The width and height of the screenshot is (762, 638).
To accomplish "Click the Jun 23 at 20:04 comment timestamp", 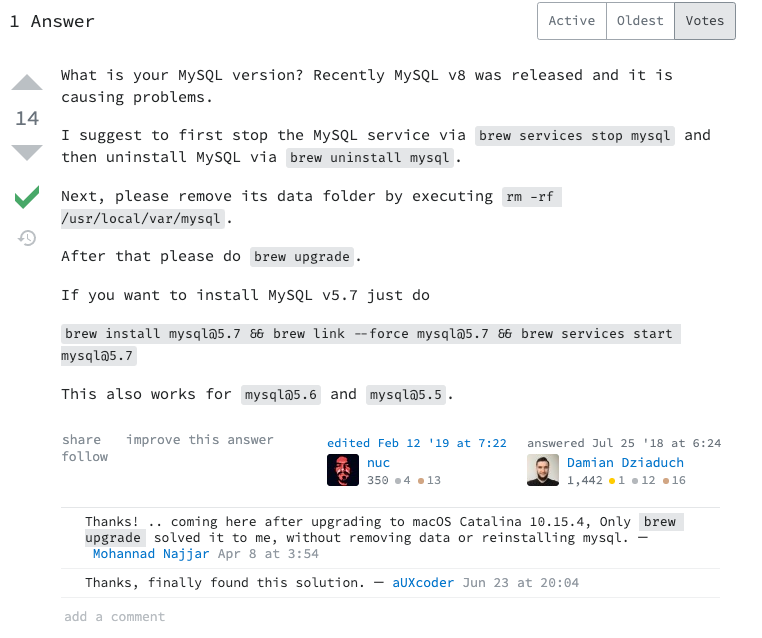I will (x=520, y=583).
